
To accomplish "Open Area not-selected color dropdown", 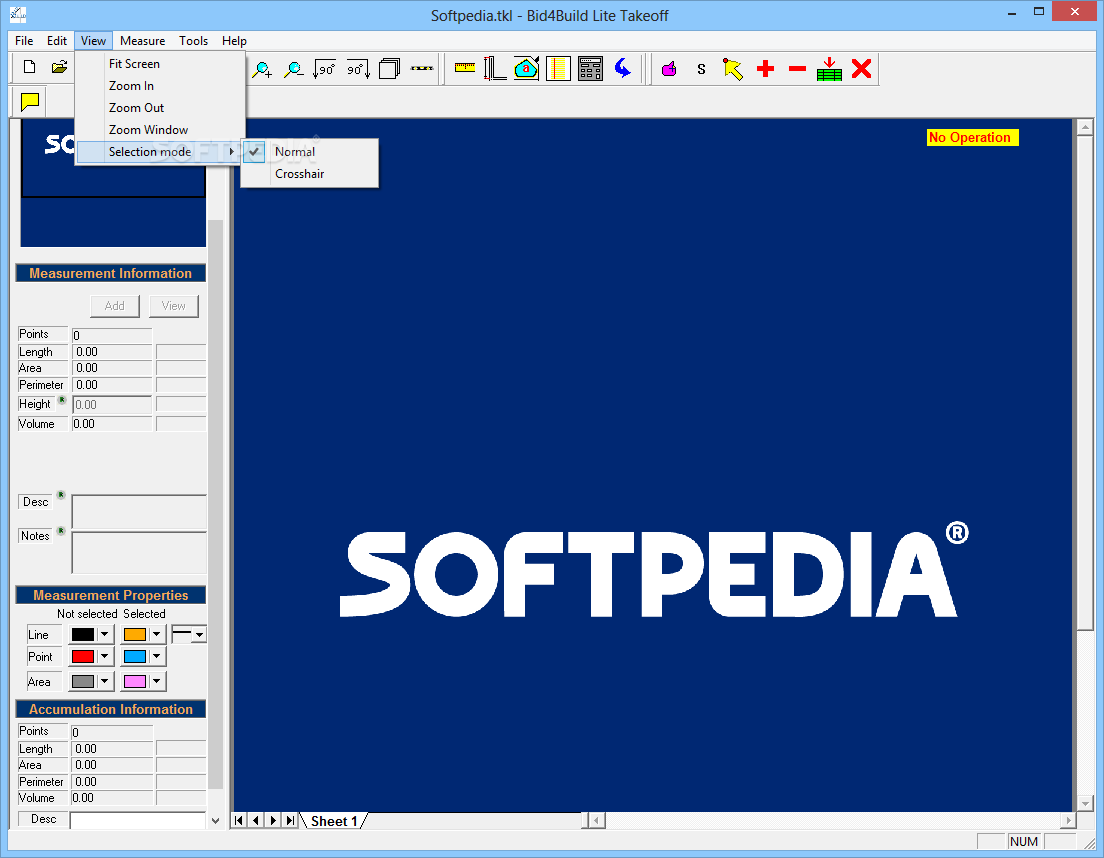I will click(x=104, y=681).
